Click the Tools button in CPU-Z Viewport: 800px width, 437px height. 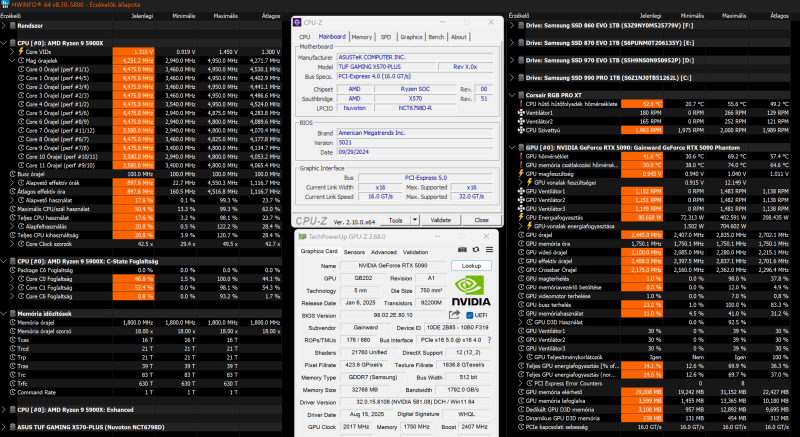(x=396, y=220)
